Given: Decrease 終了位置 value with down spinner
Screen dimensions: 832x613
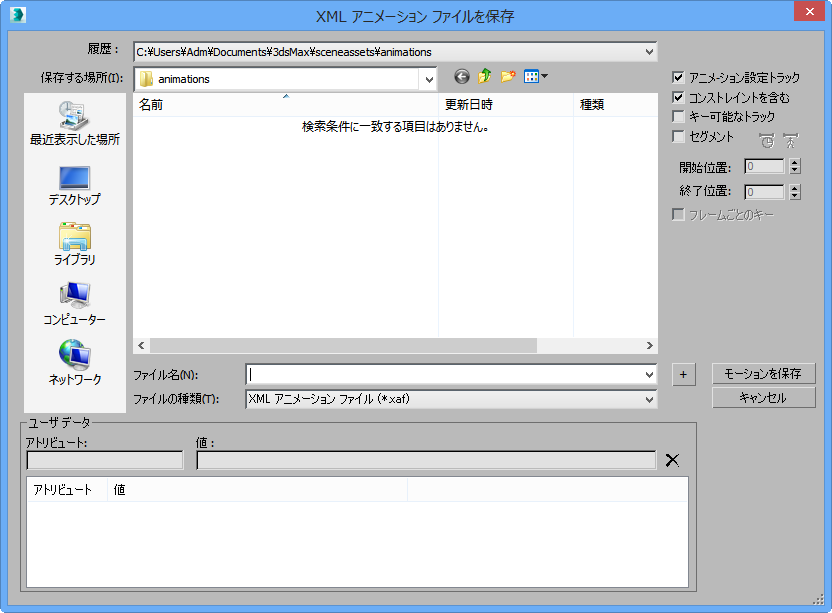Looking at the screenshot, I should (x=794, y=195).
